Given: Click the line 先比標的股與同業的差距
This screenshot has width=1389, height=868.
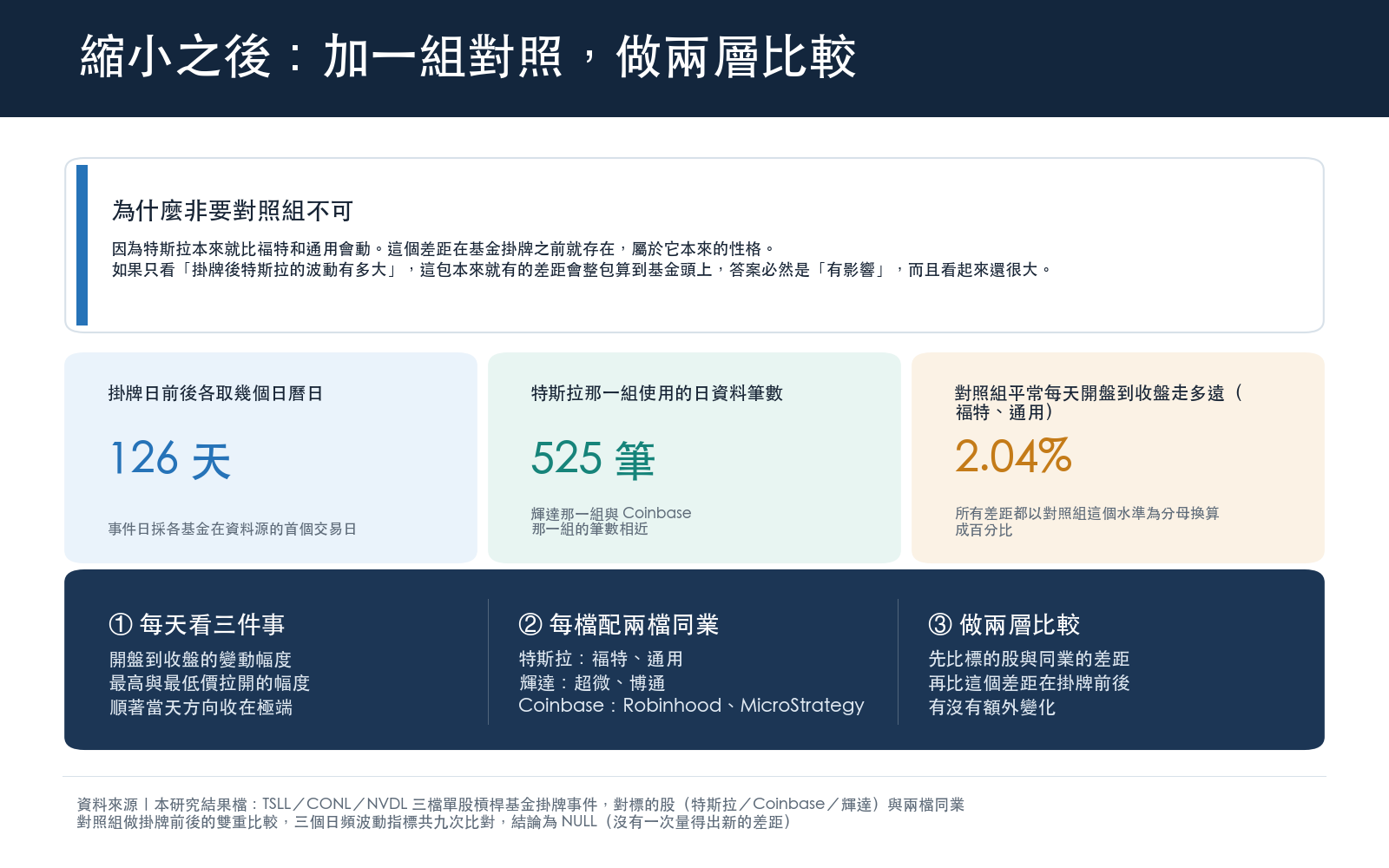Looking at the screenshot, I should coord(1029,660).
